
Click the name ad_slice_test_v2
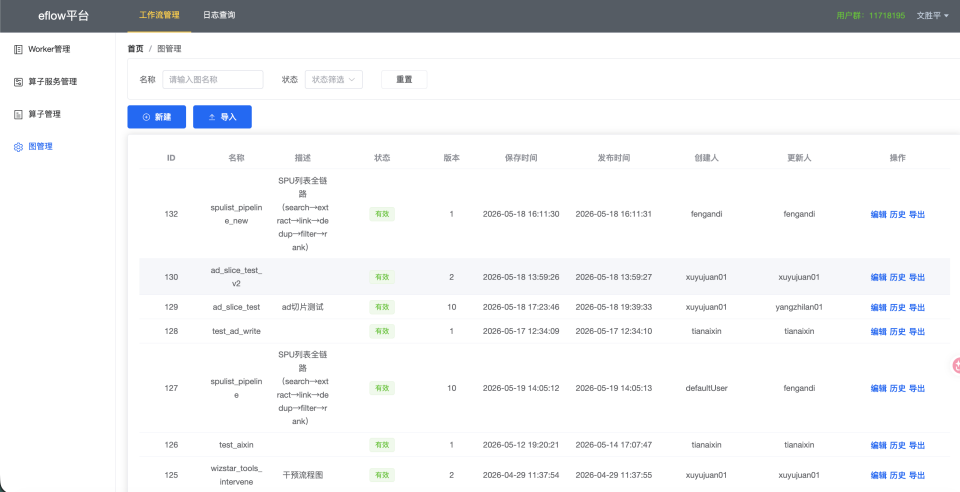tap(236, 277)
